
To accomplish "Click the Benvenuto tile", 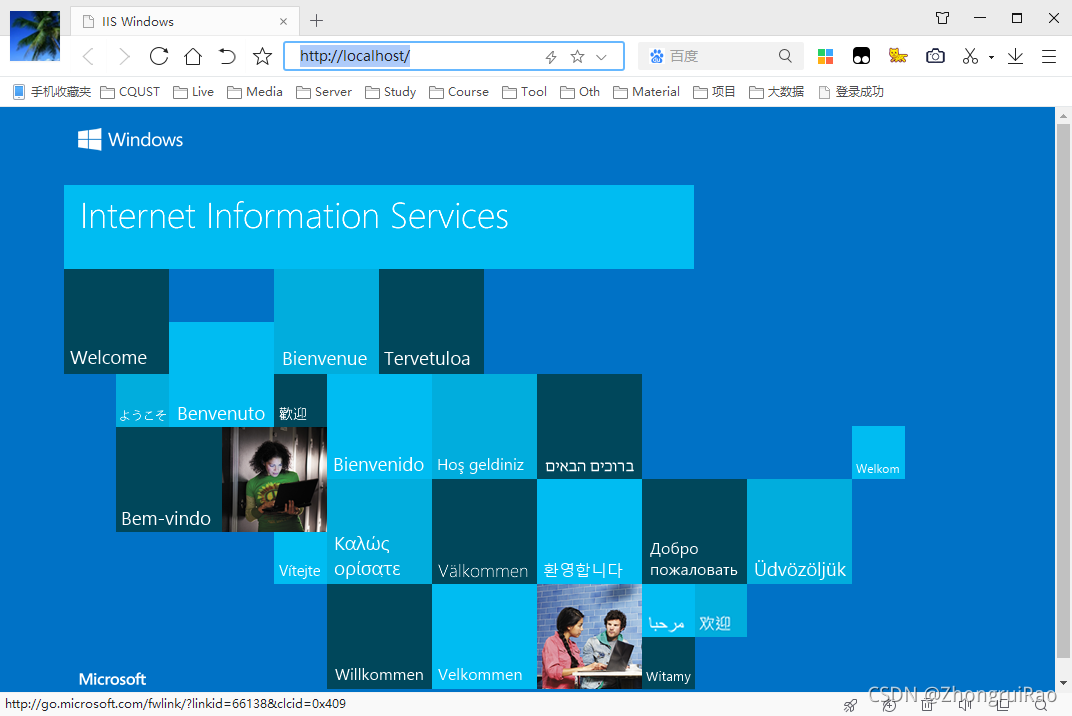I will click(222, 374).
